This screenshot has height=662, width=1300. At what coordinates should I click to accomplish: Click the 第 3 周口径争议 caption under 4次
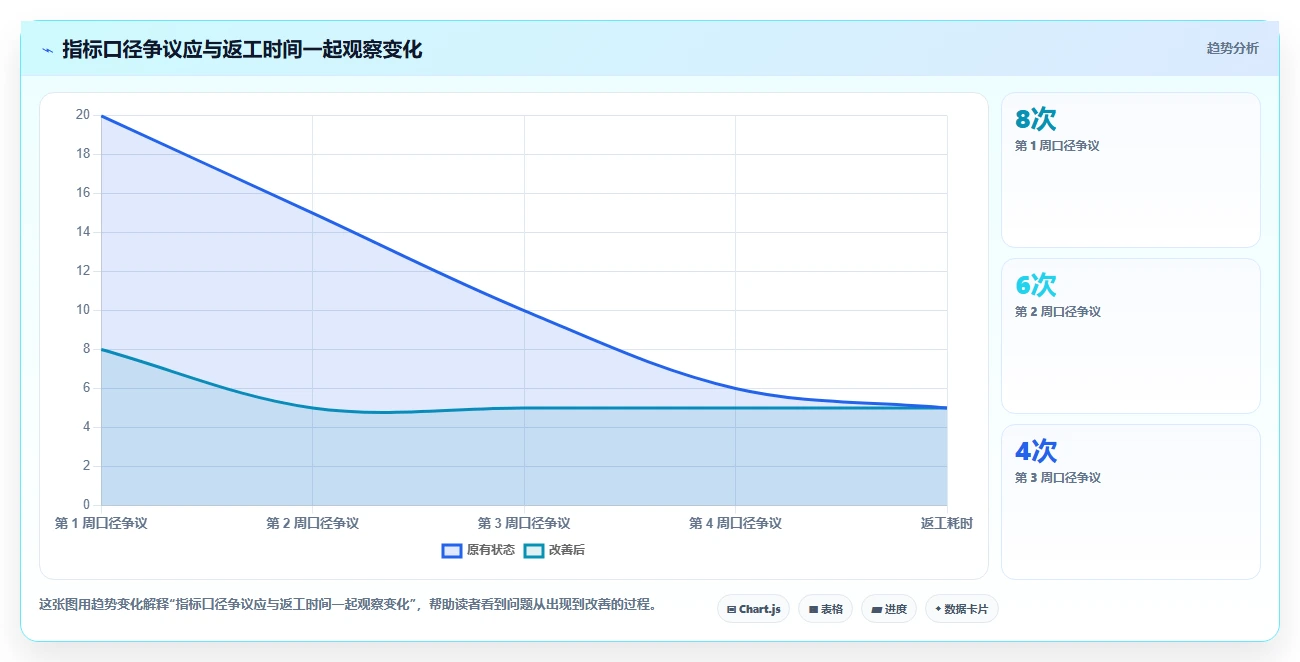click(x=1057, y=478)
